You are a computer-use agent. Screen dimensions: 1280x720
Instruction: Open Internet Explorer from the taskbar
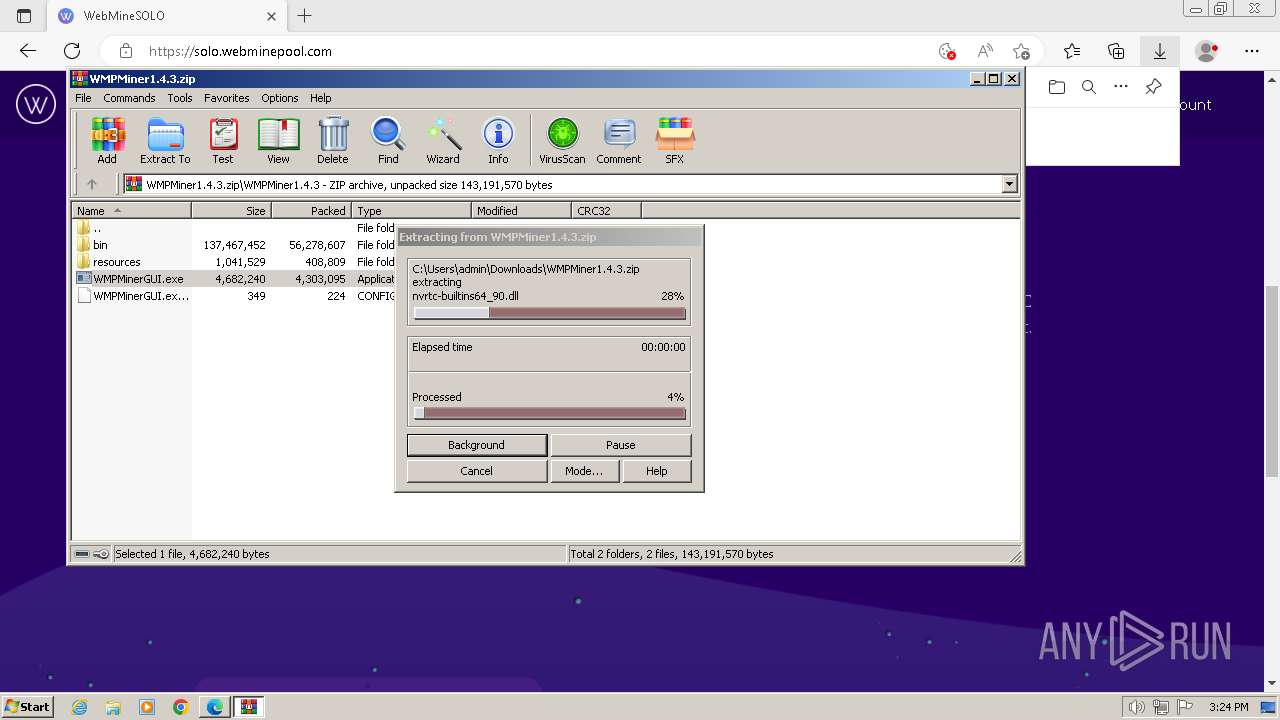[79, 707]
